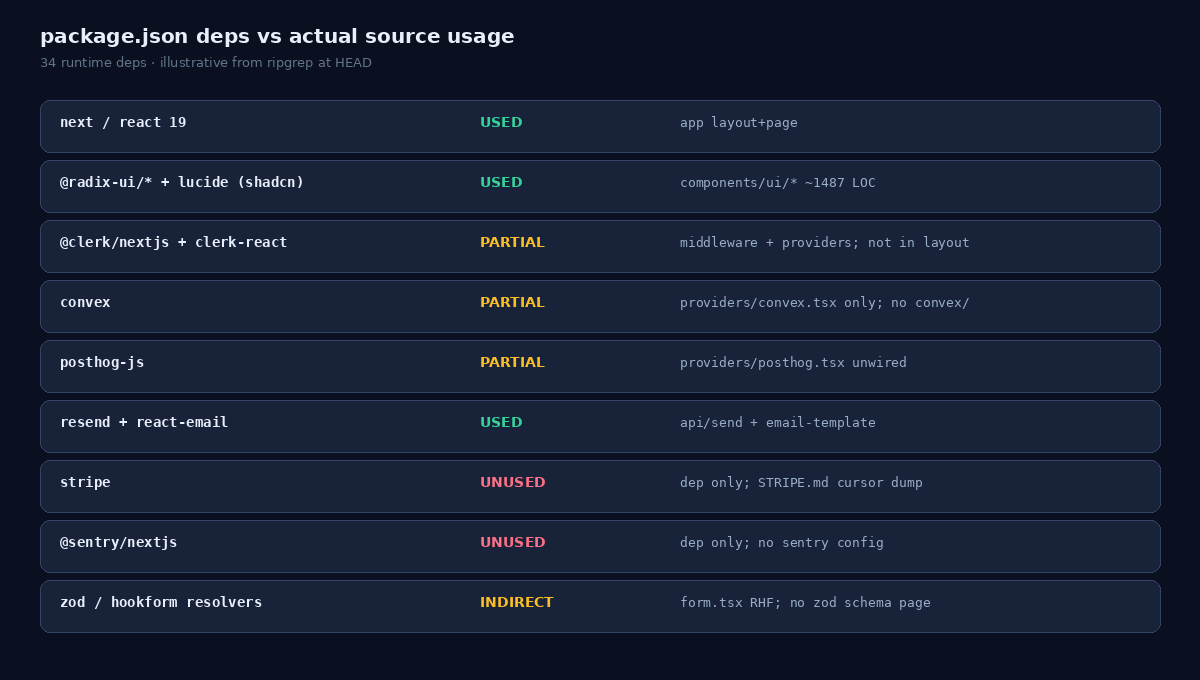This screenshot has width=1200, height=680.
Task: Click the USED status in the resend row
Action: coord(501,423)
